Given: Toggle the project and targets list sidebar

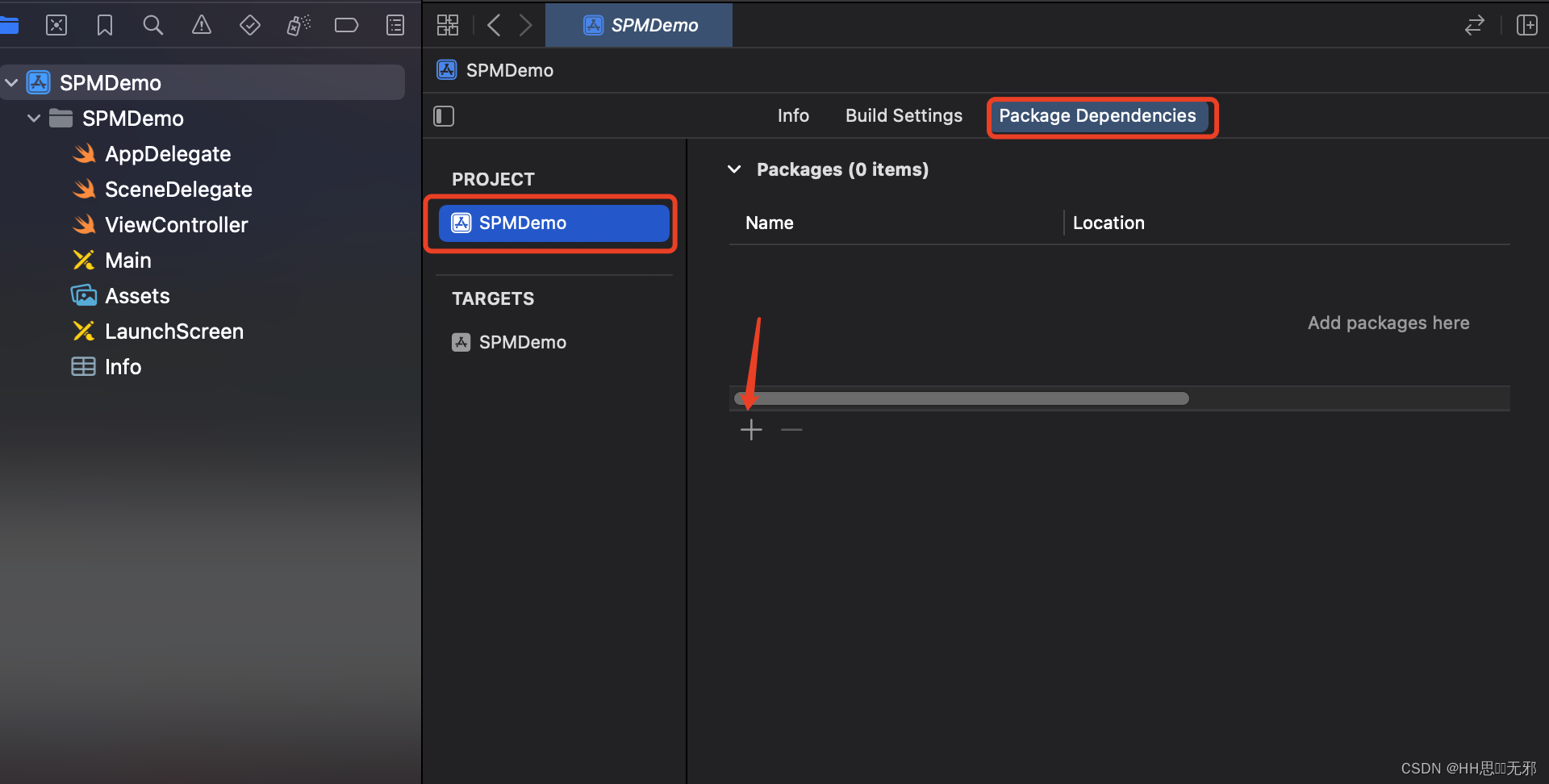Looking at the screenshot, I should coord(444,116).
